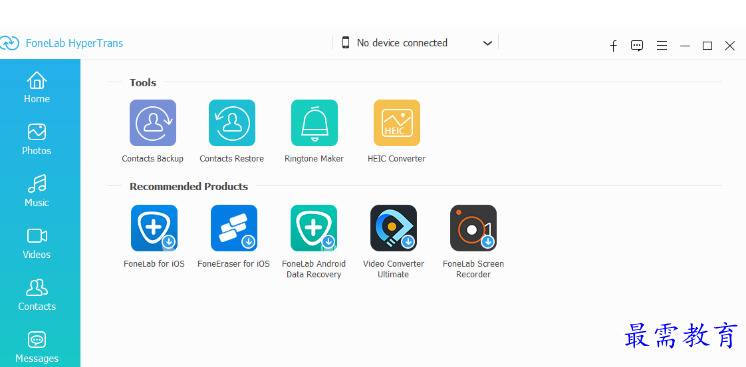Switch to Messages in the sidebar
Image resolution: width=746 pixels, height=367 pixels.
[x=37, y=347]
